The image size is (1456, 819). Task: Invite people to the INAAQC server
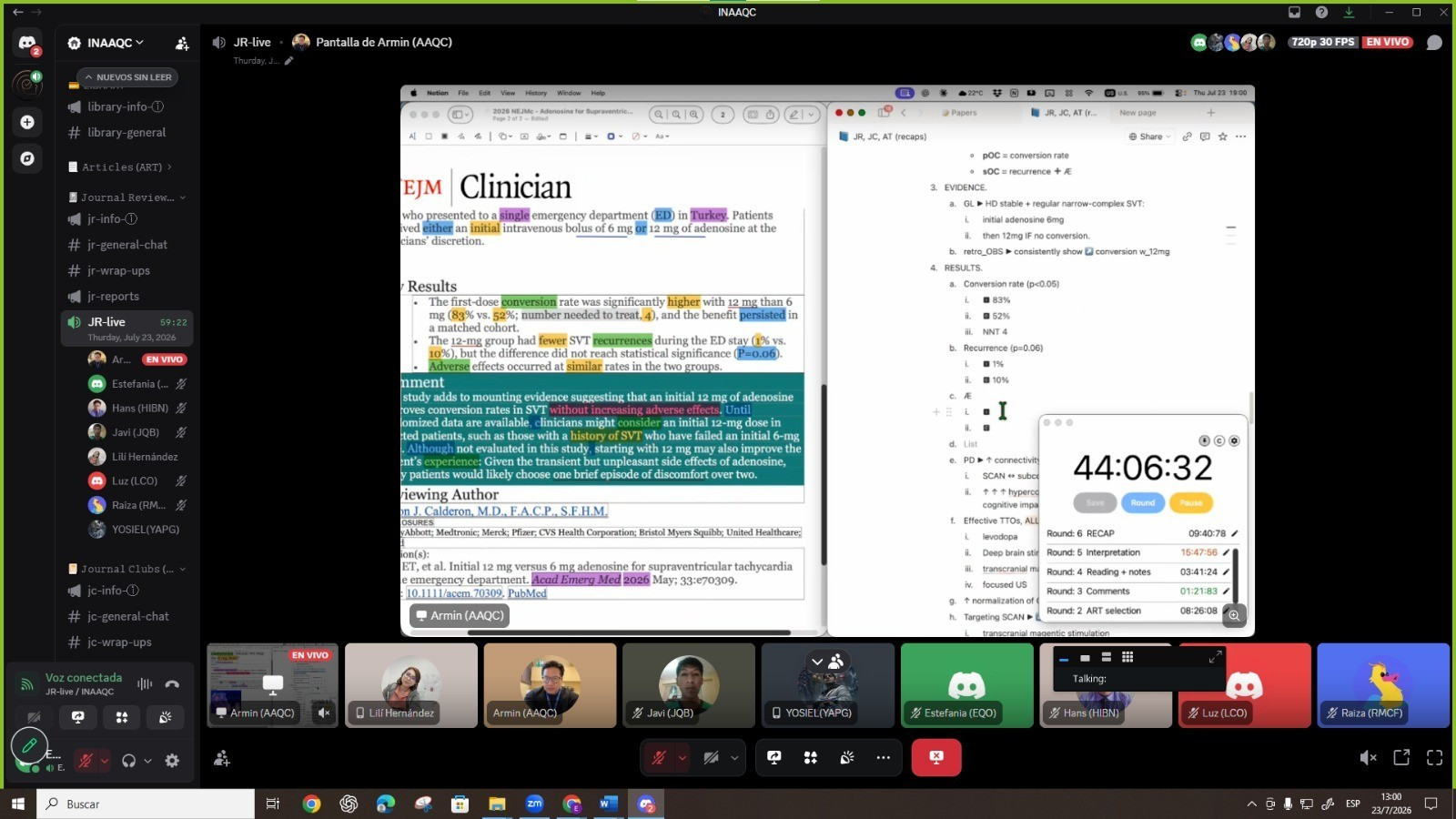click(x=182, y=43)
